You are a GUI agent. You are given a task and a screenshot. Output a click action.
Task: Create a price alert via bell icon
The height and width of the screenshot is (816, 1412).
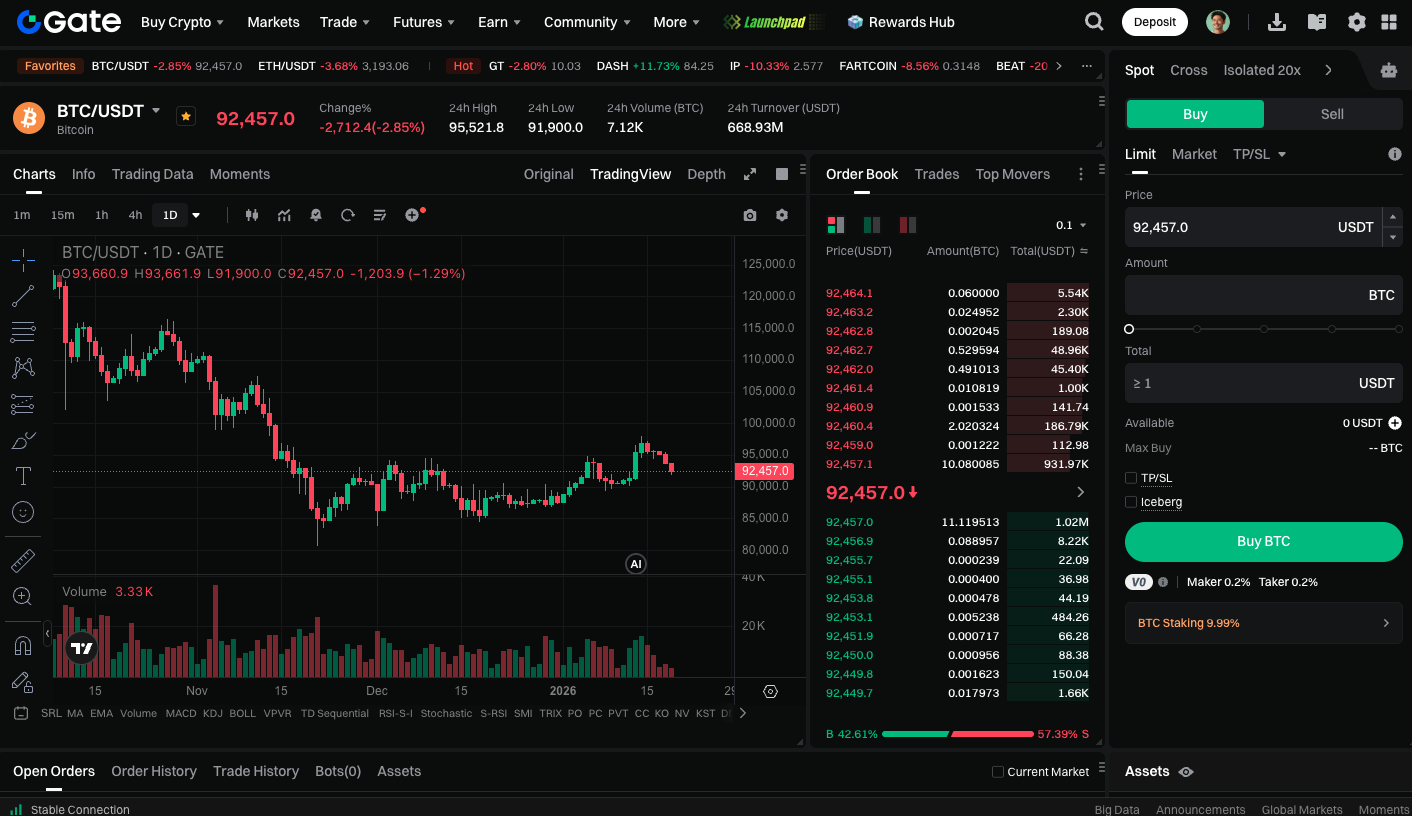click(x=316, y=215)
